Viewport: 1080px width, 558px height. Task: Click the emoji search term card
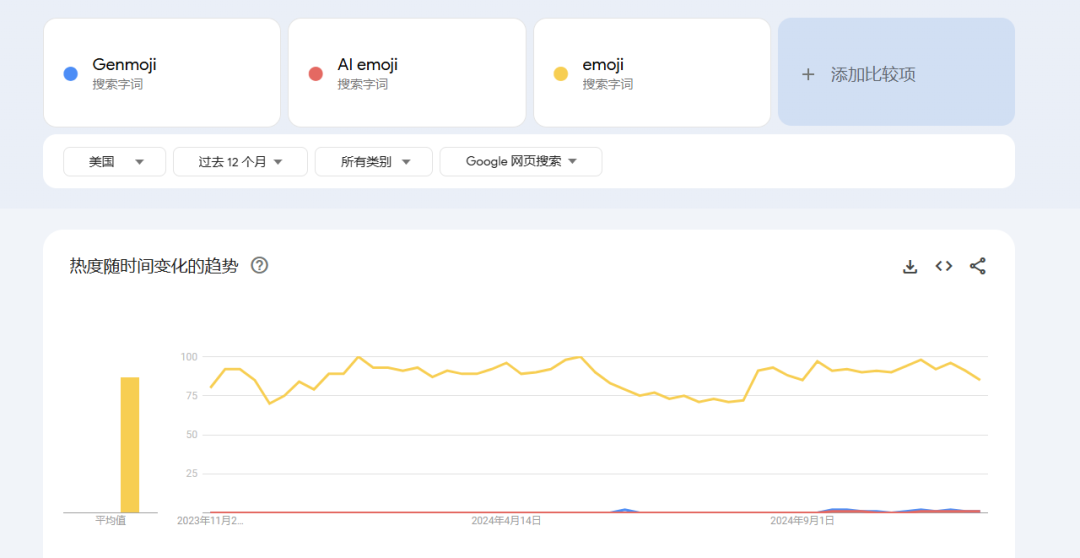(x=652, y=73)
